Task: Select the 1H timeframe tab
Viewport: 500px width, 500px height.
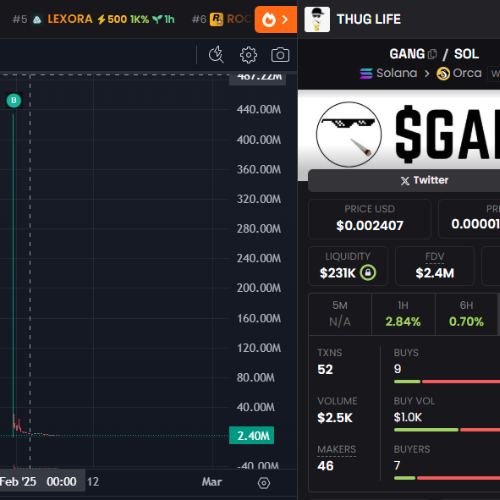Action: [x=403, y=314]
